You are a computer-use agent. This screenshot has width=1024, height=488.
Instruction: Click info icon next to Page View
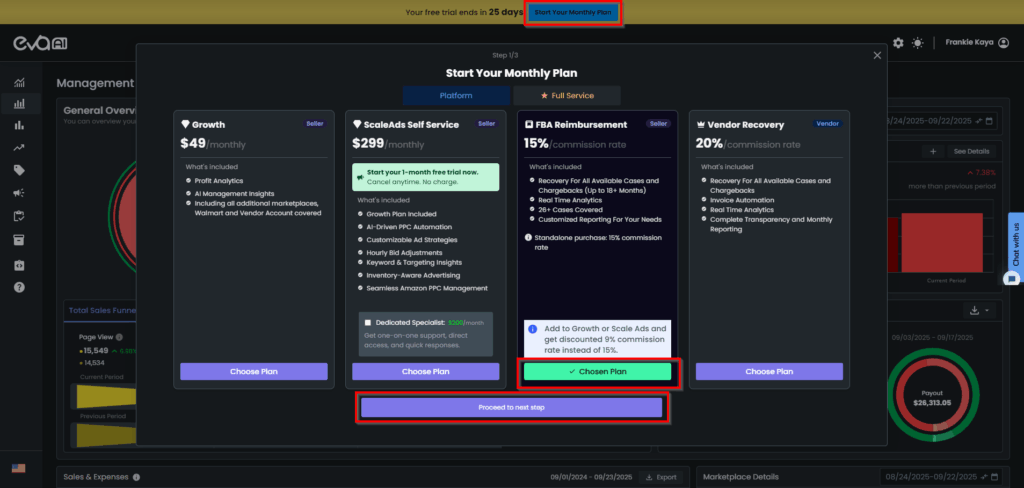click(x=119, y=337)
